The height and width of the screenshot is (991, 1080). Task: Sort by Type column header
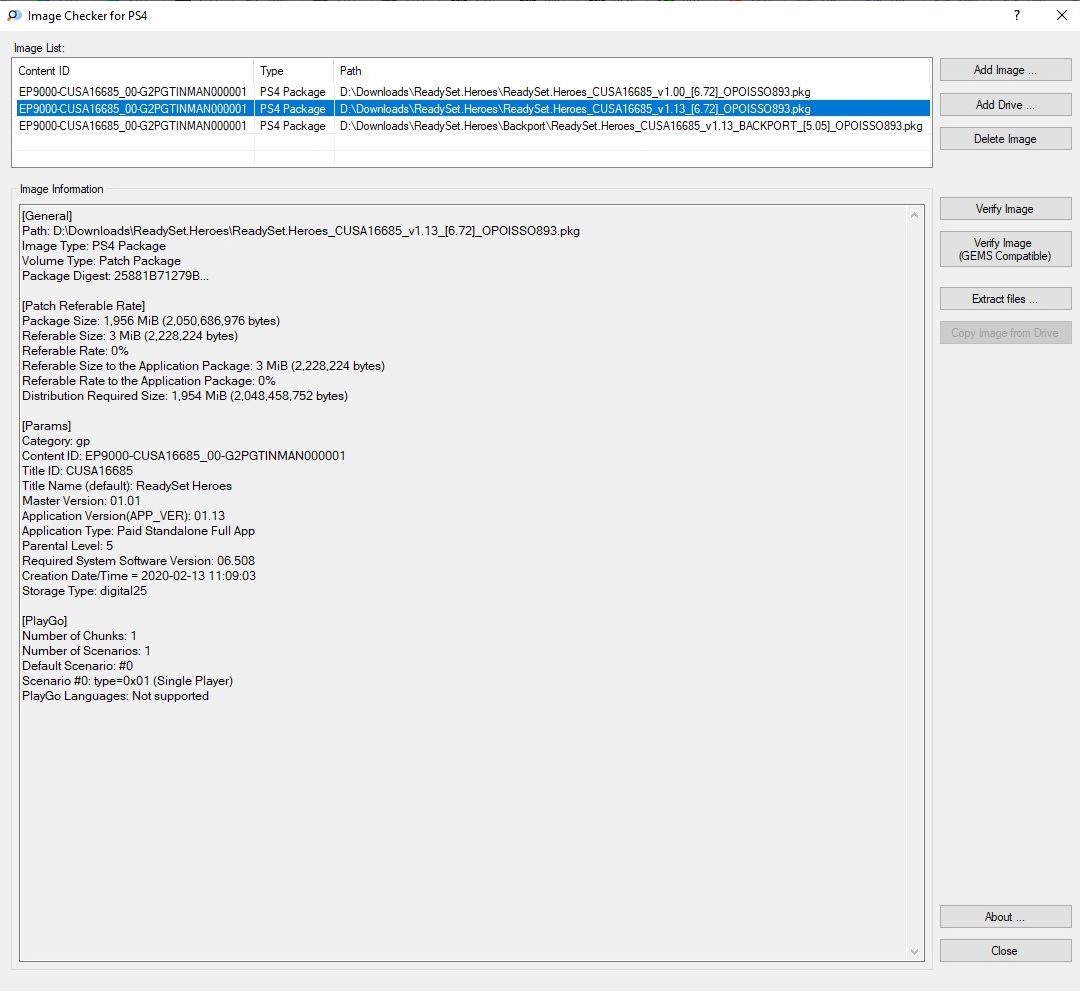tap(294, 71)
